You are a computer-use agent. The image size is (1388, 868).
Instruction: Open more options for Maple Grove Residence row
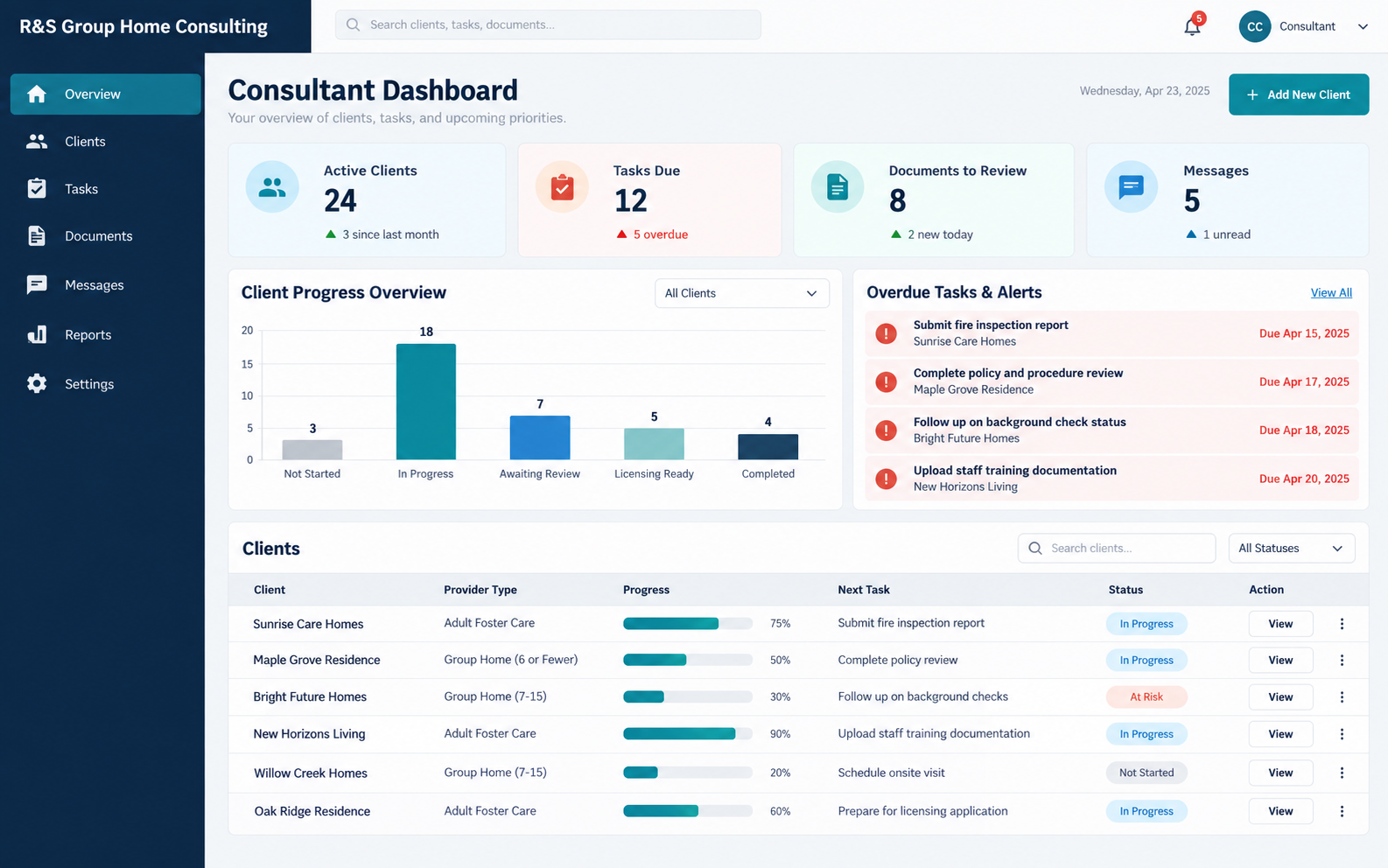point(1342,660)
